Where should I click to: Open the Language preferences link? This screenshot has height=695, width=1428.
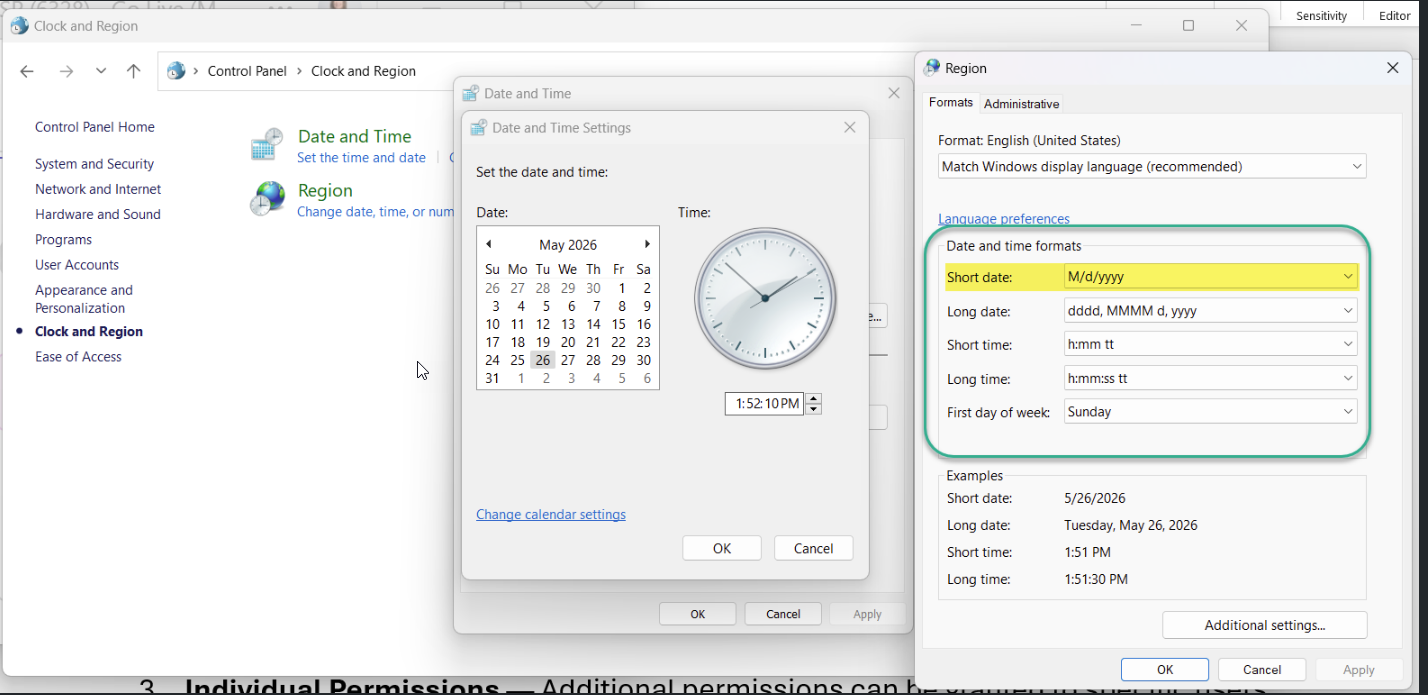(1004, 219)
